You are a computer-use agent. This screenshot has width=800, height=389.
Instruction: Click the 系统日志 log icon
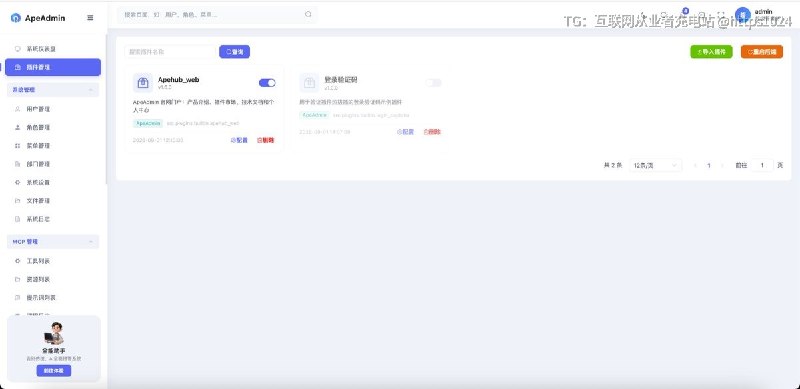[x=17, y=219]
